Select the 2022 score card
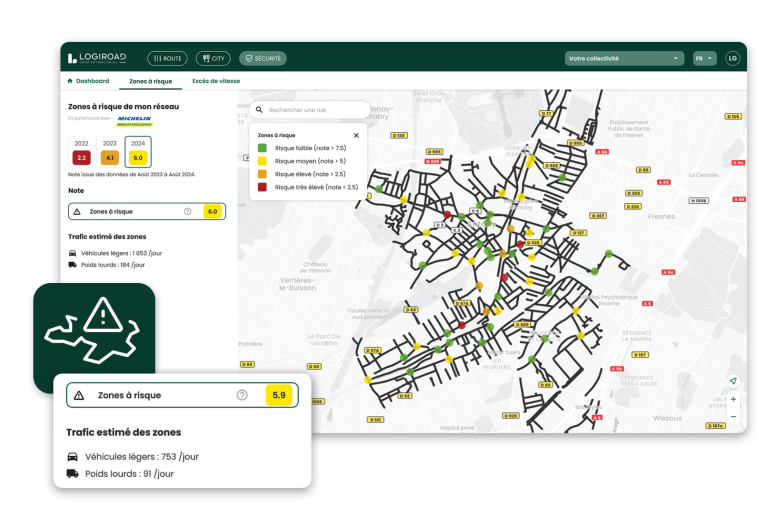The image size is (768, 527). (x=81, y=151)
